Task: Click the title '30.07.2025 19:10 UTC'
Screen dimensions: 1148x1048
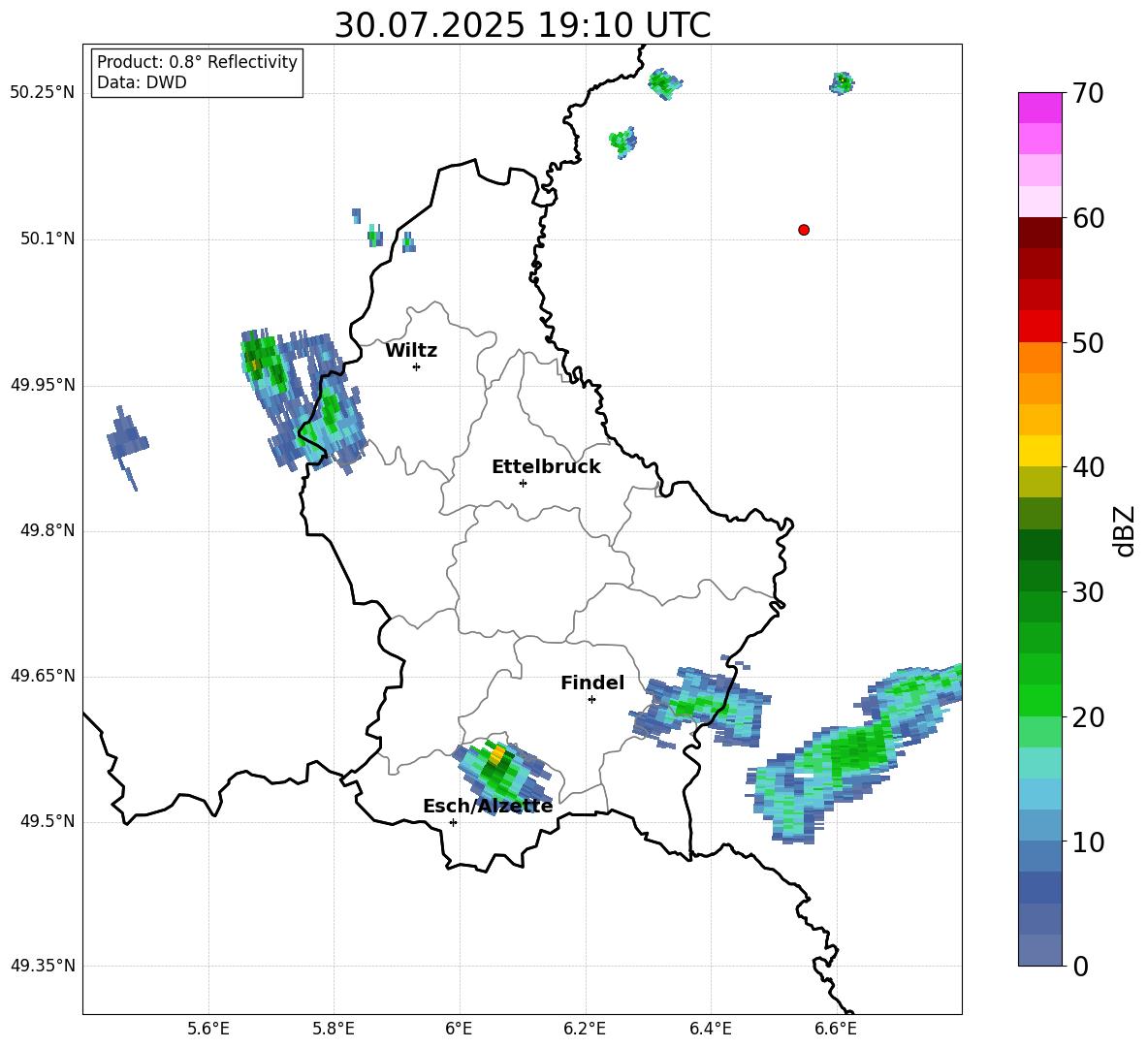Action: click(x=522, y=25)
